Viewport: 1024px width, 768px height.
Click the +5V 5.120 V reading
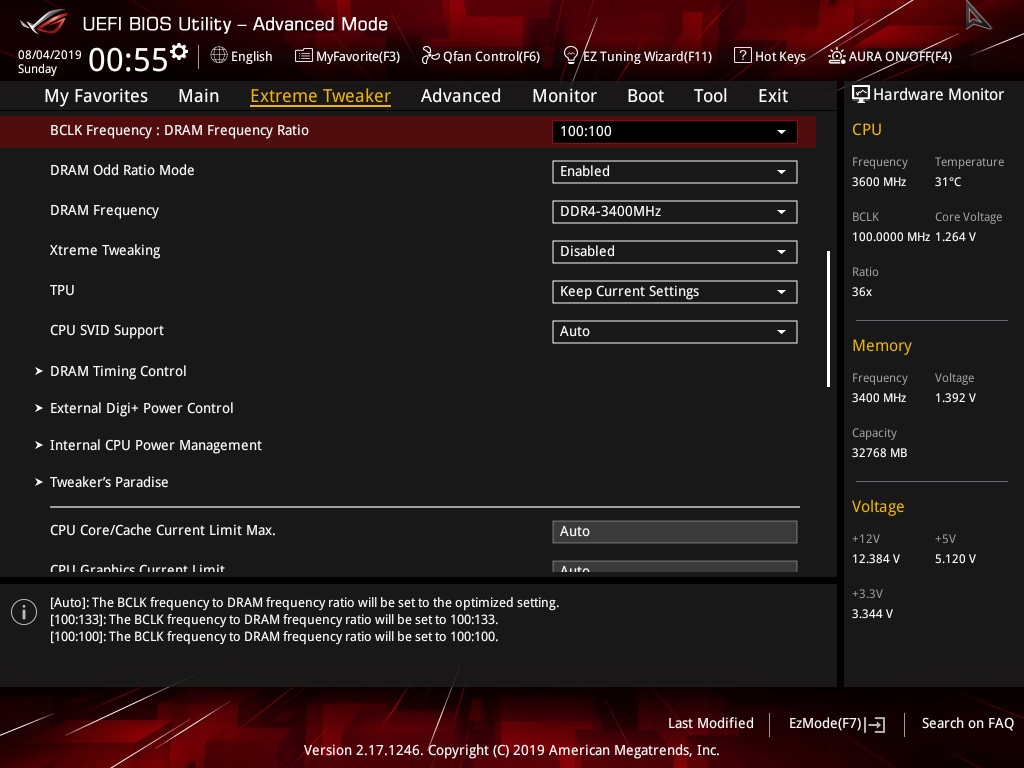tap(955, 559)
